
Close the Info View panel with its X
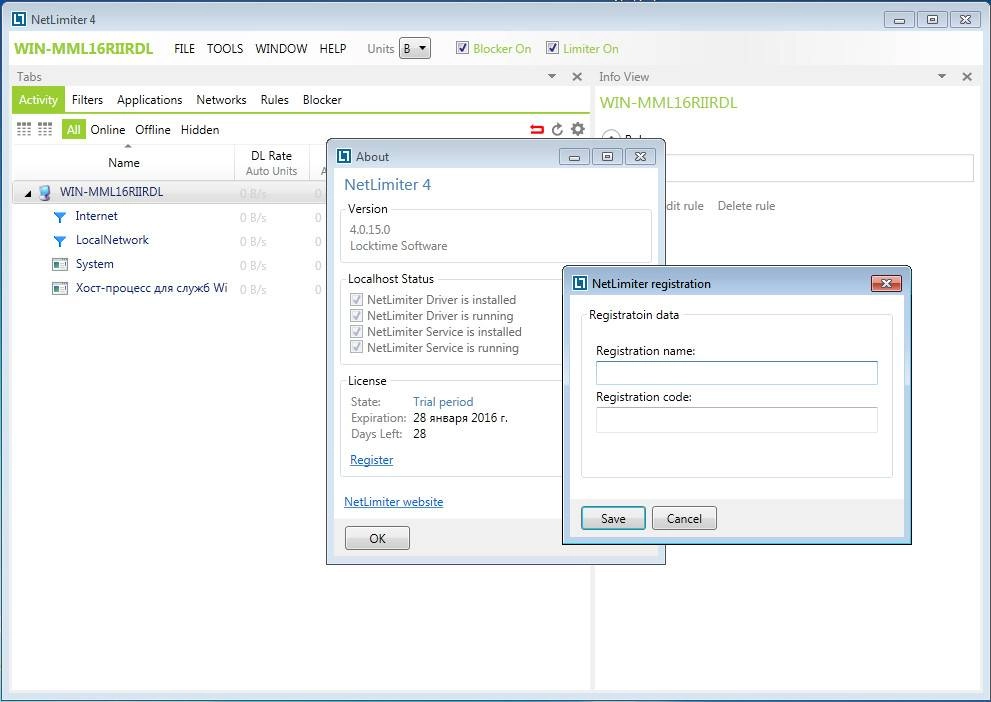[966, 76]
